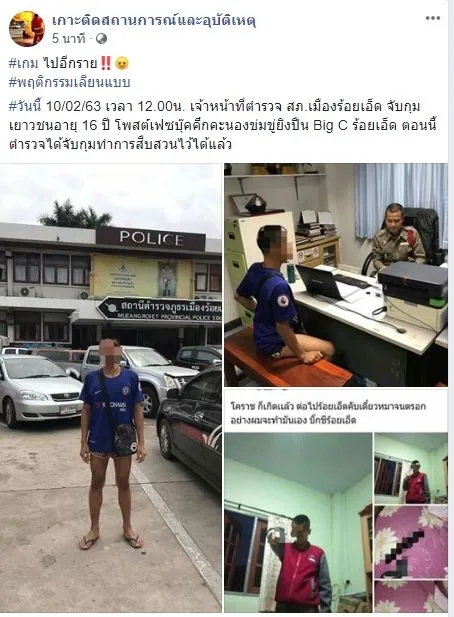Open photo of officer at desk
The width and height of the screenshot is (454, 617).
[336, 275]
